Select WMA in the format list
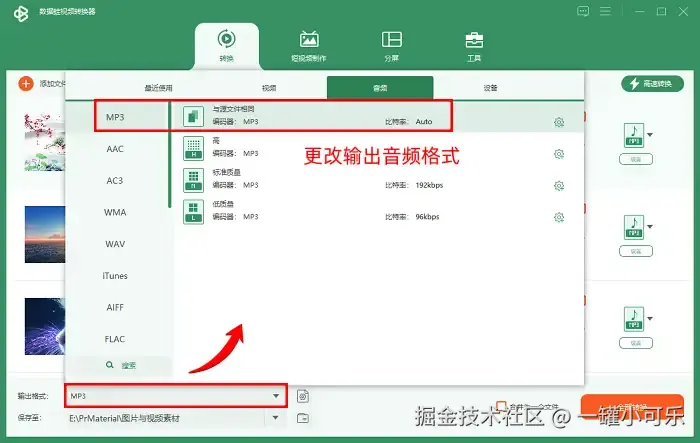The width and height of the screenshot is (700, 443). click(115, 212)
